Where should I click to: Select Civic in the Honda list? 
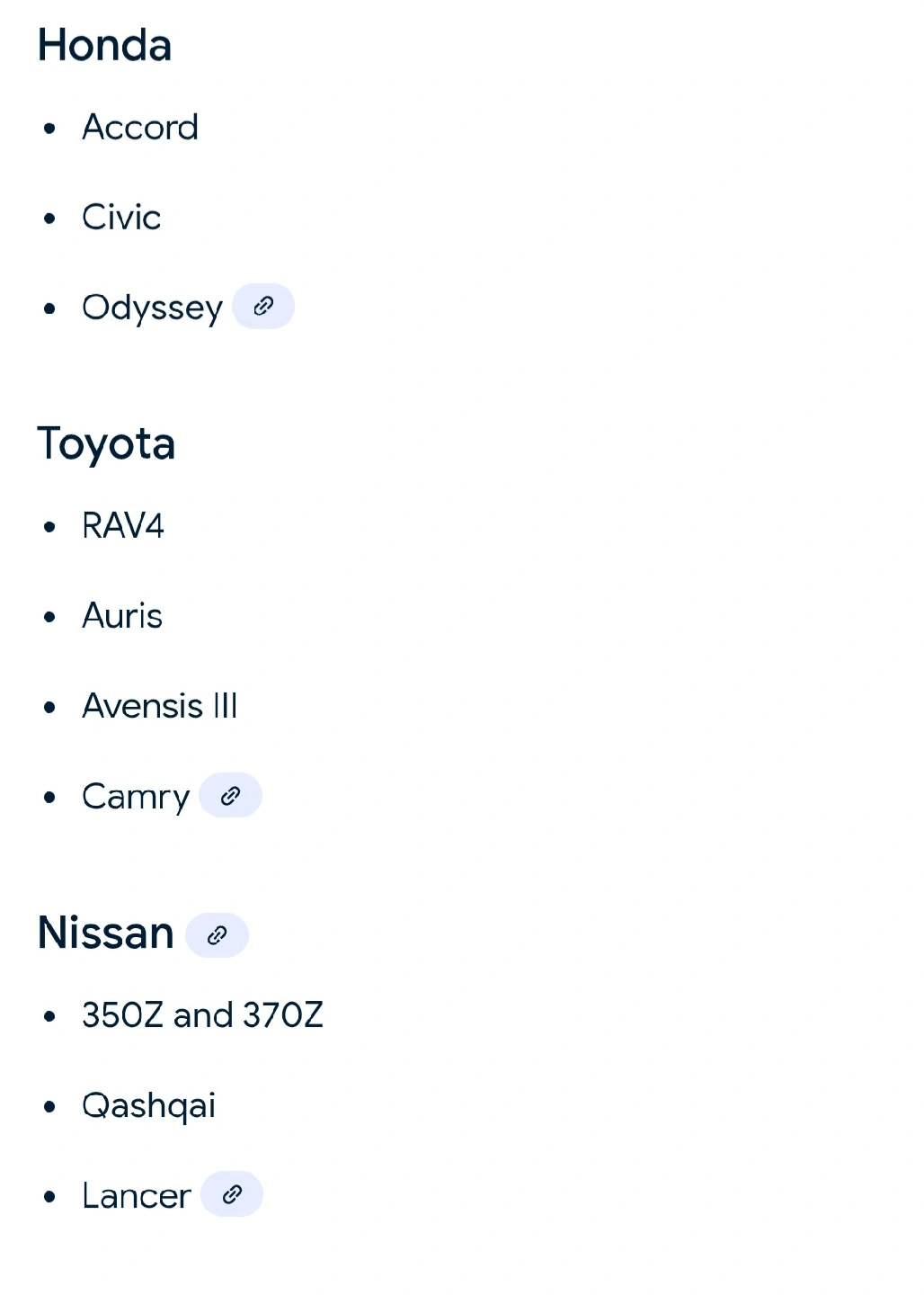pos(121,218)
